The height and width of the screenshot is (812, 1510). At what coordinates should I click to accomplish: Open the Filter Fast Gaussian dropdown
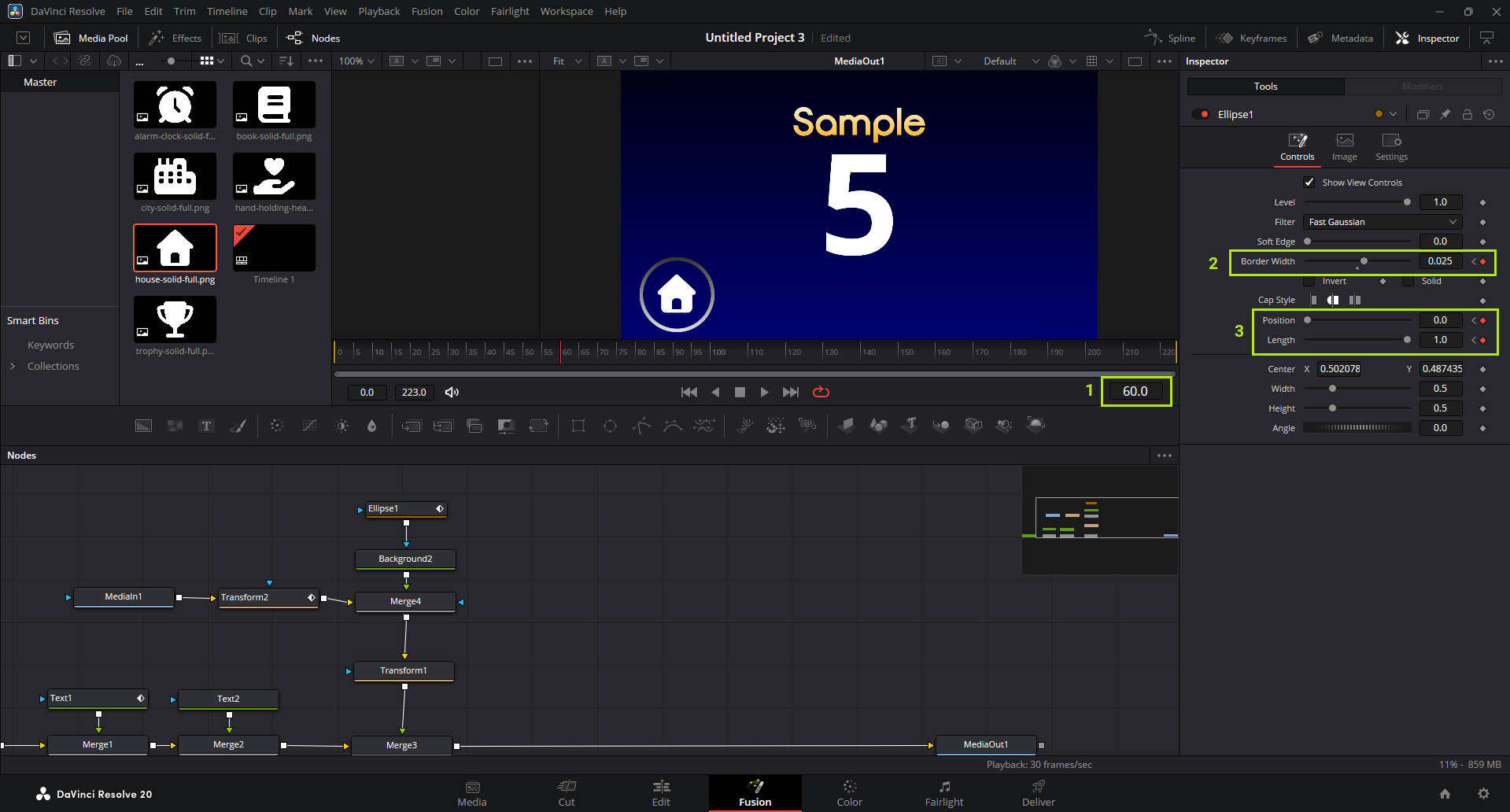point(1383,222)
